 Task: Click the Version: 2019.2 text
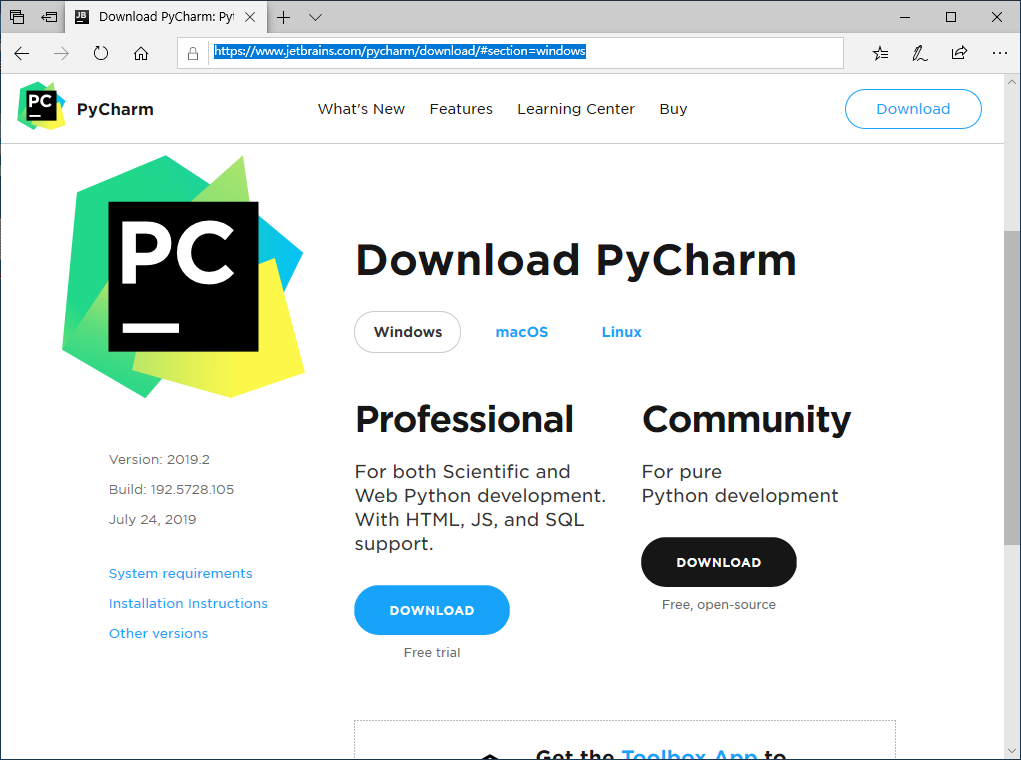coord(160,460)
